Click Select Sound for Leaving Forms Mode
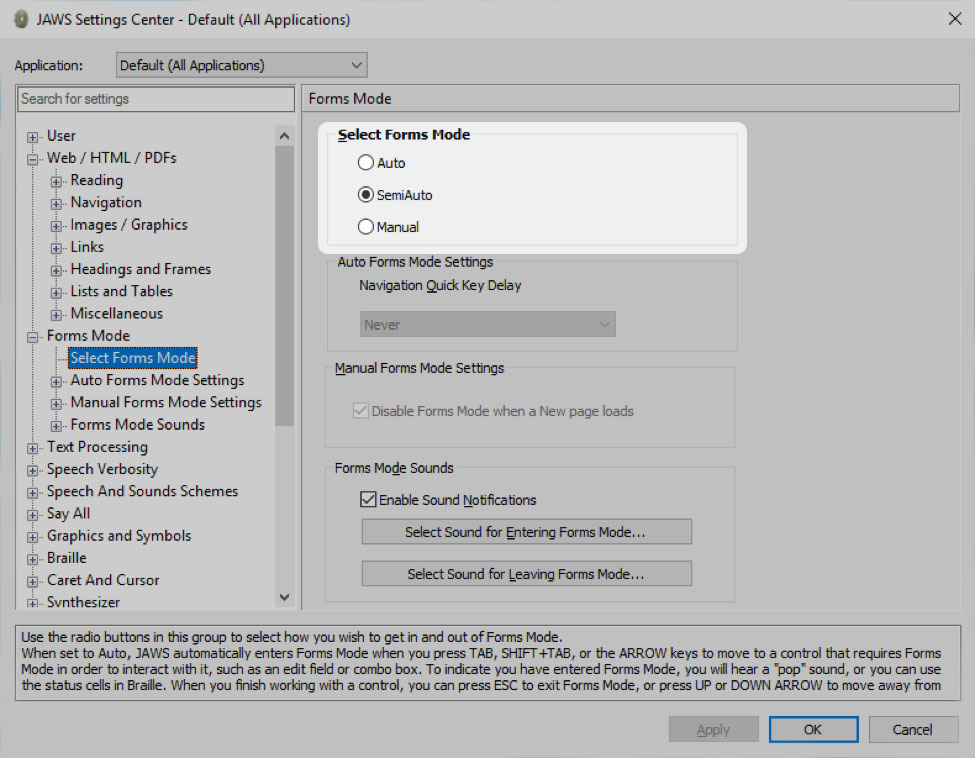Viewport: 975px width, 758px height. click(x=526, y=574)
